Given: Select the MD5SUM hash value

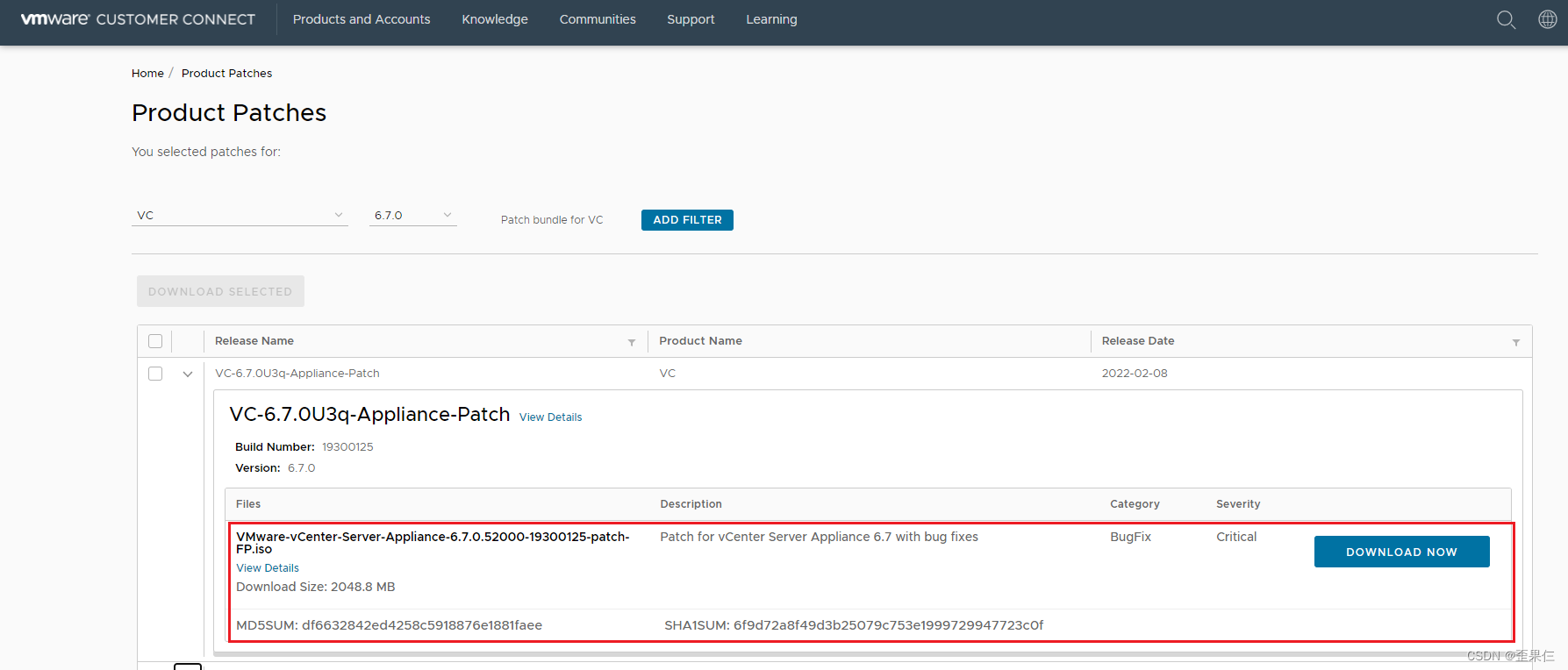Looking at the screenshot, I should [x=422, y=625].
